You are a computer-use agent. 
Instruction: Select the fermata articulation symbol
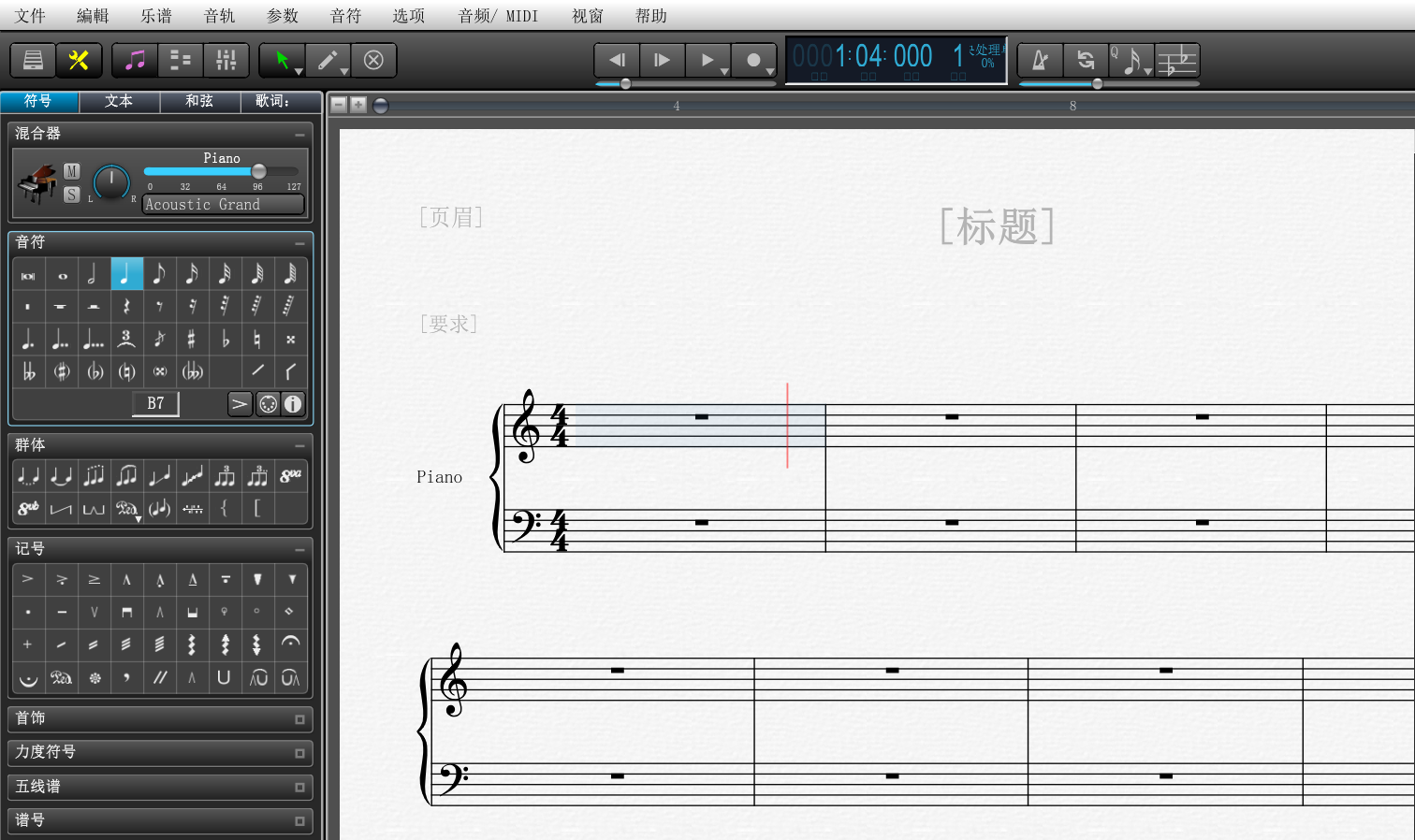click(290, 644)
